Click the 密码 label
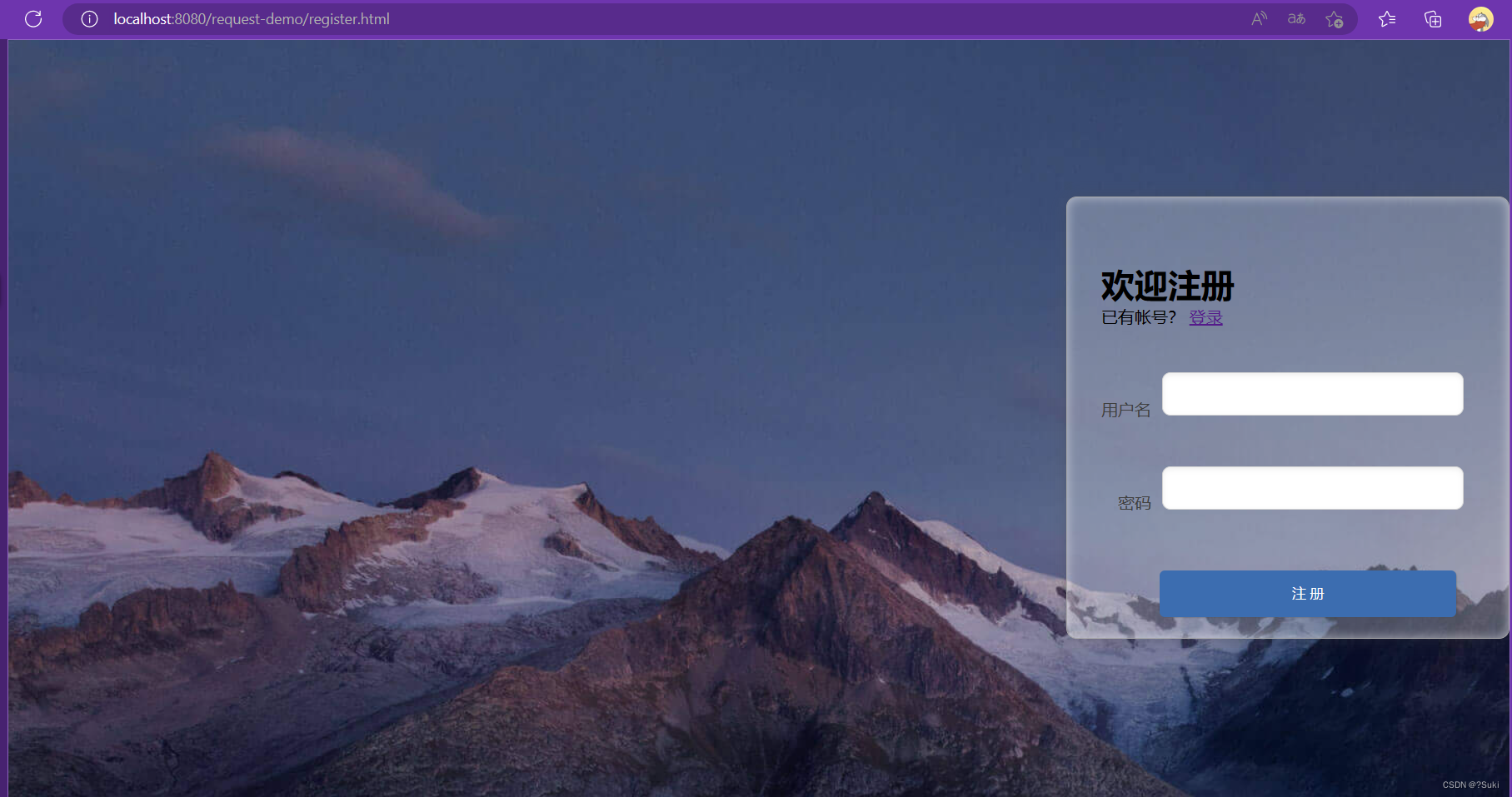1512x797 pixels. tap(1134, 503)
